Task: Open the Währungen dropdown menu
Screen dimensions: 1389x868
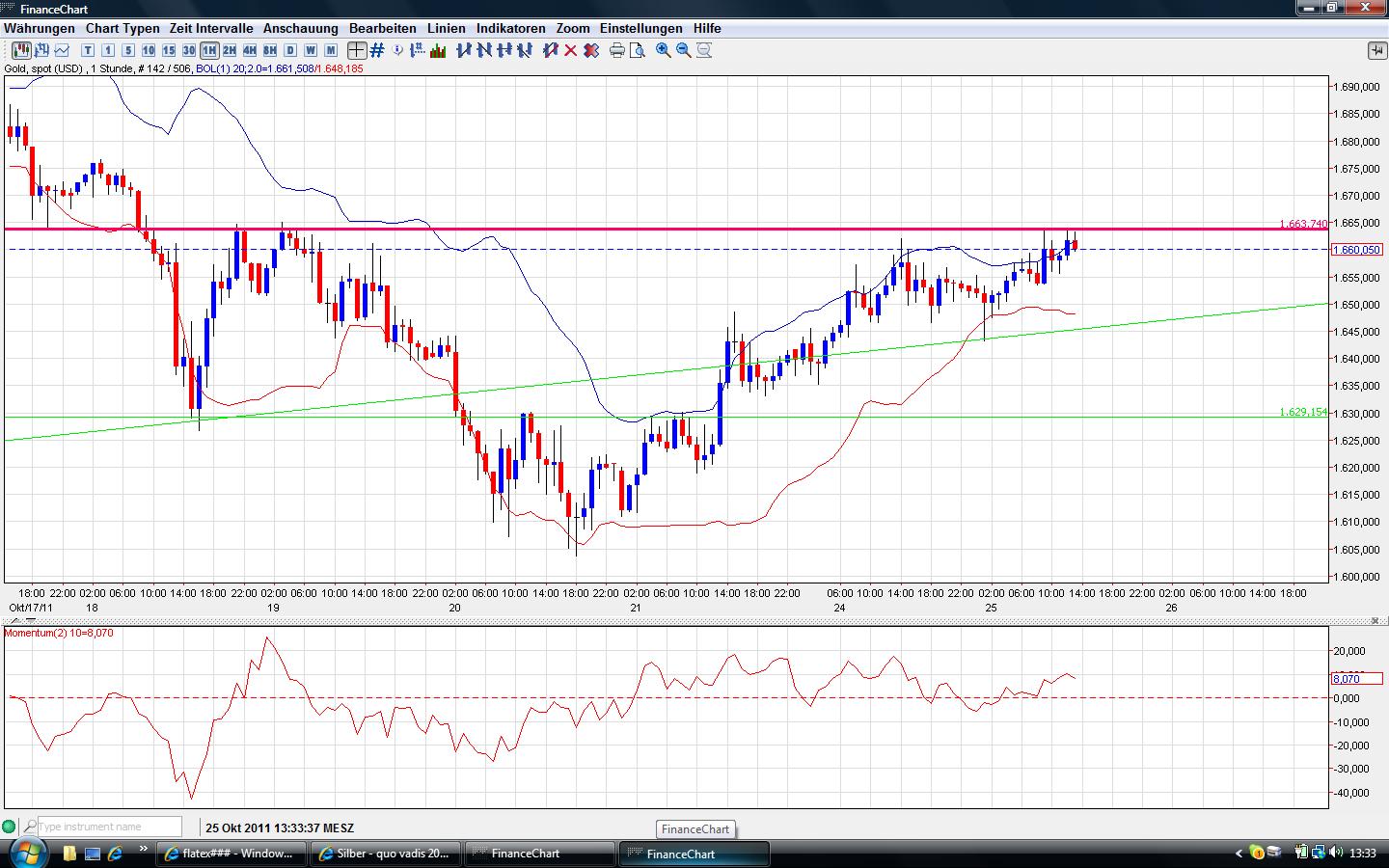Action: click(x=40, y=29)
